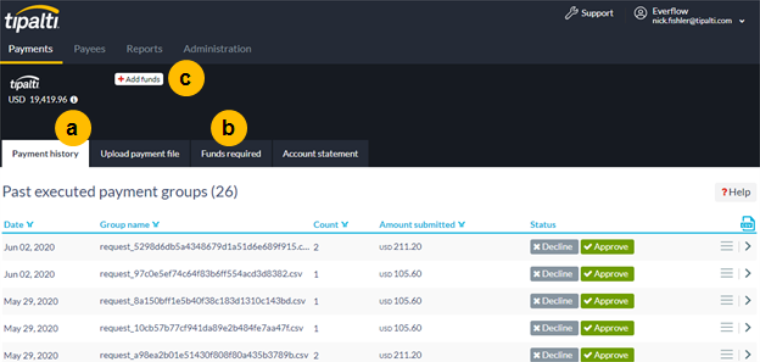Sort by the Date column
Screen dimensions: 760x362
tap(18, 225)
